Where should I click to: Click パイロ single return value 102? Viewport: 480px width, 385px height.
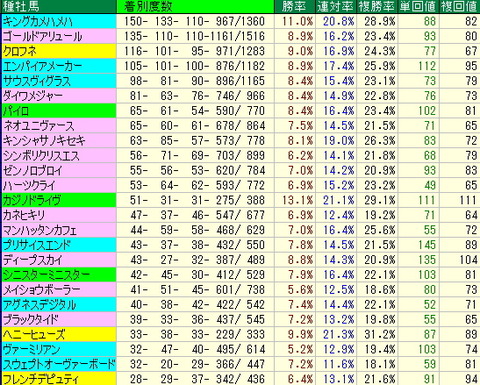[427, 111]
